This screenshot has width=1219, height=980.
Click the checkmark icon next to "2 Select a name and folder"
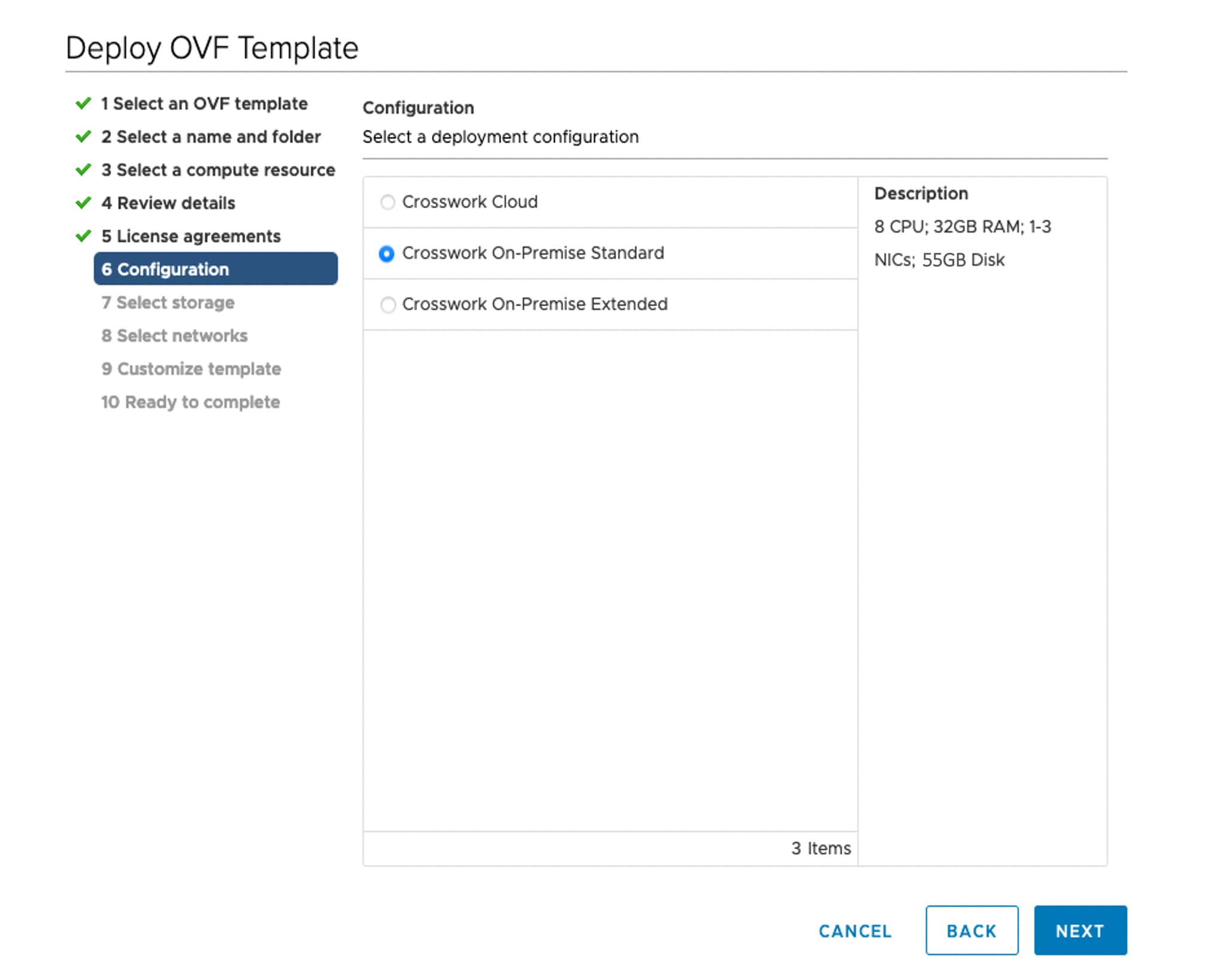(x=83, y=137)
